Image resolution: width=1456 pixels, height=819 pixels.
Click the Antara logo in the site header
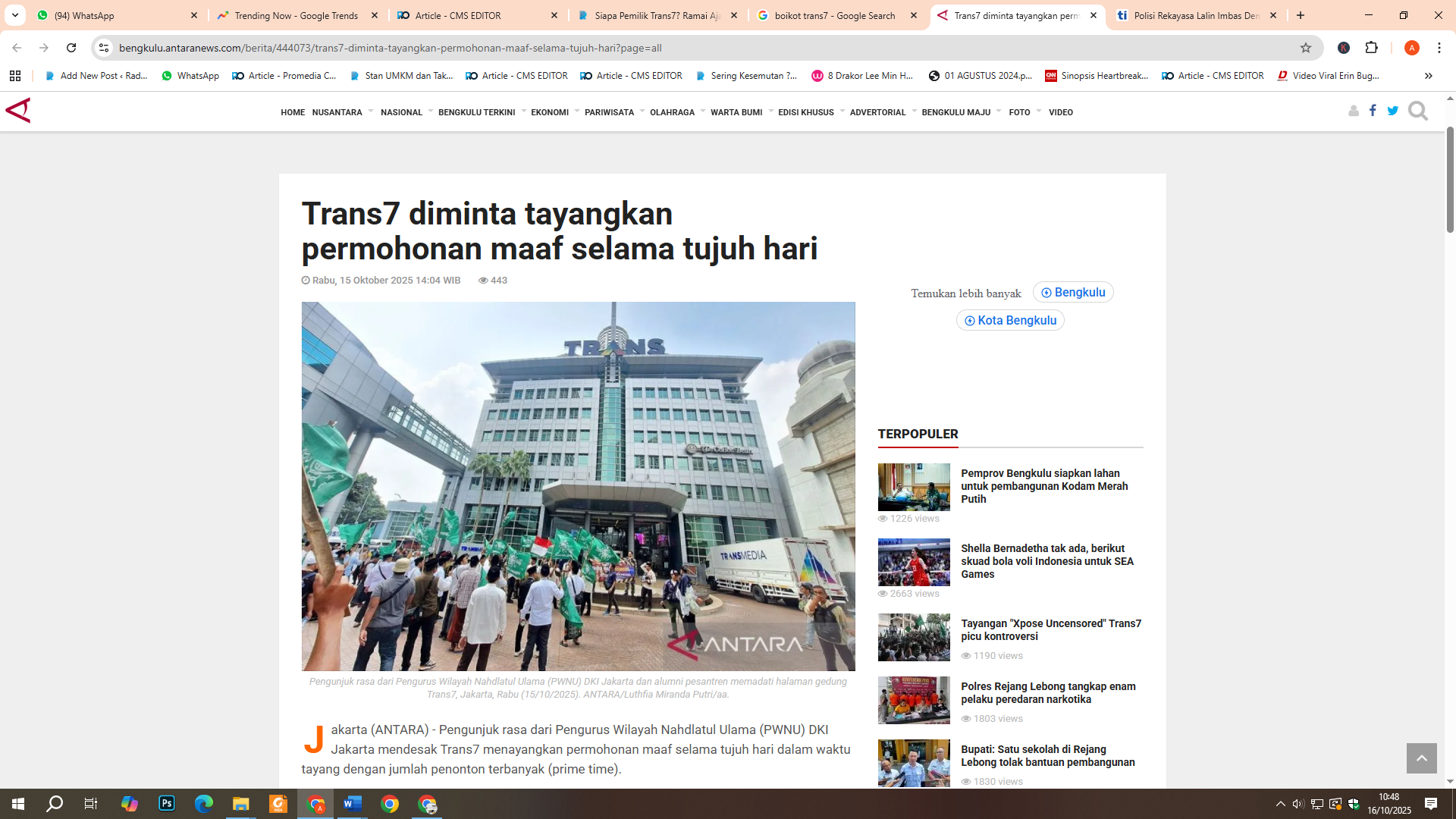pos(18,111)
